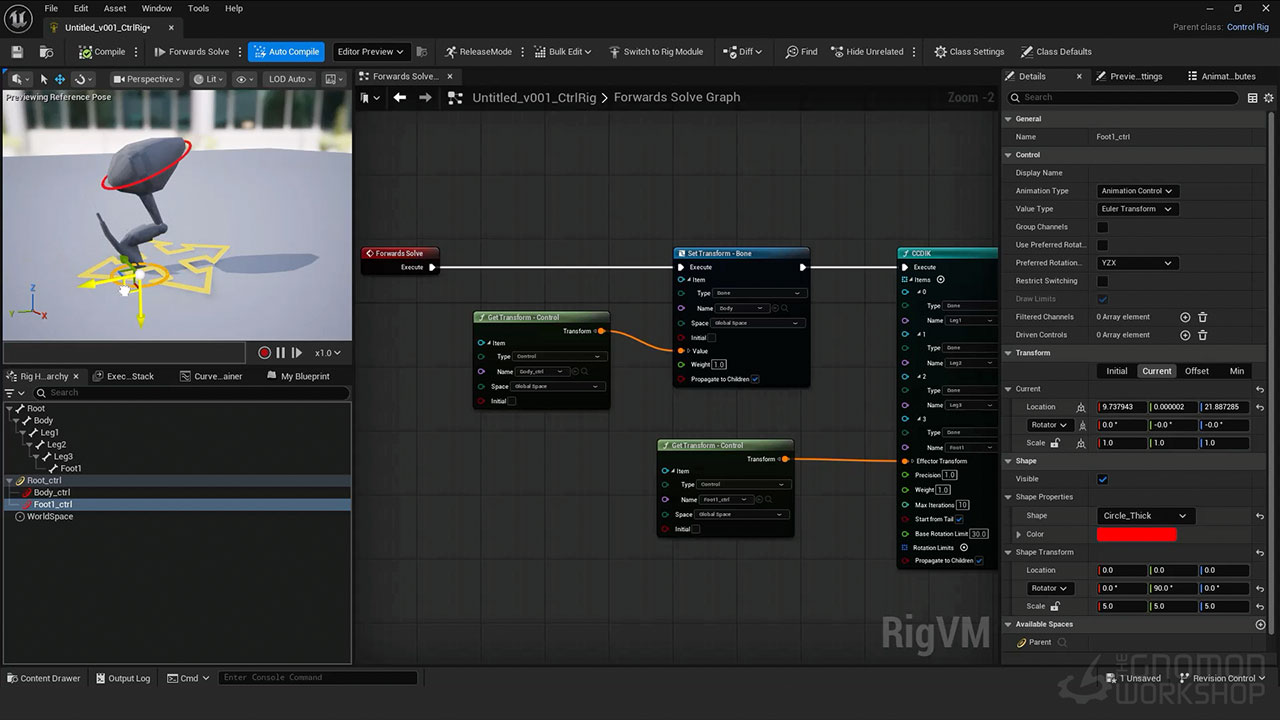The height and width of the screenshot is (720, 1280).
Task: Toggle the shape Visible checkbox
Action: tap(1102, 479)
